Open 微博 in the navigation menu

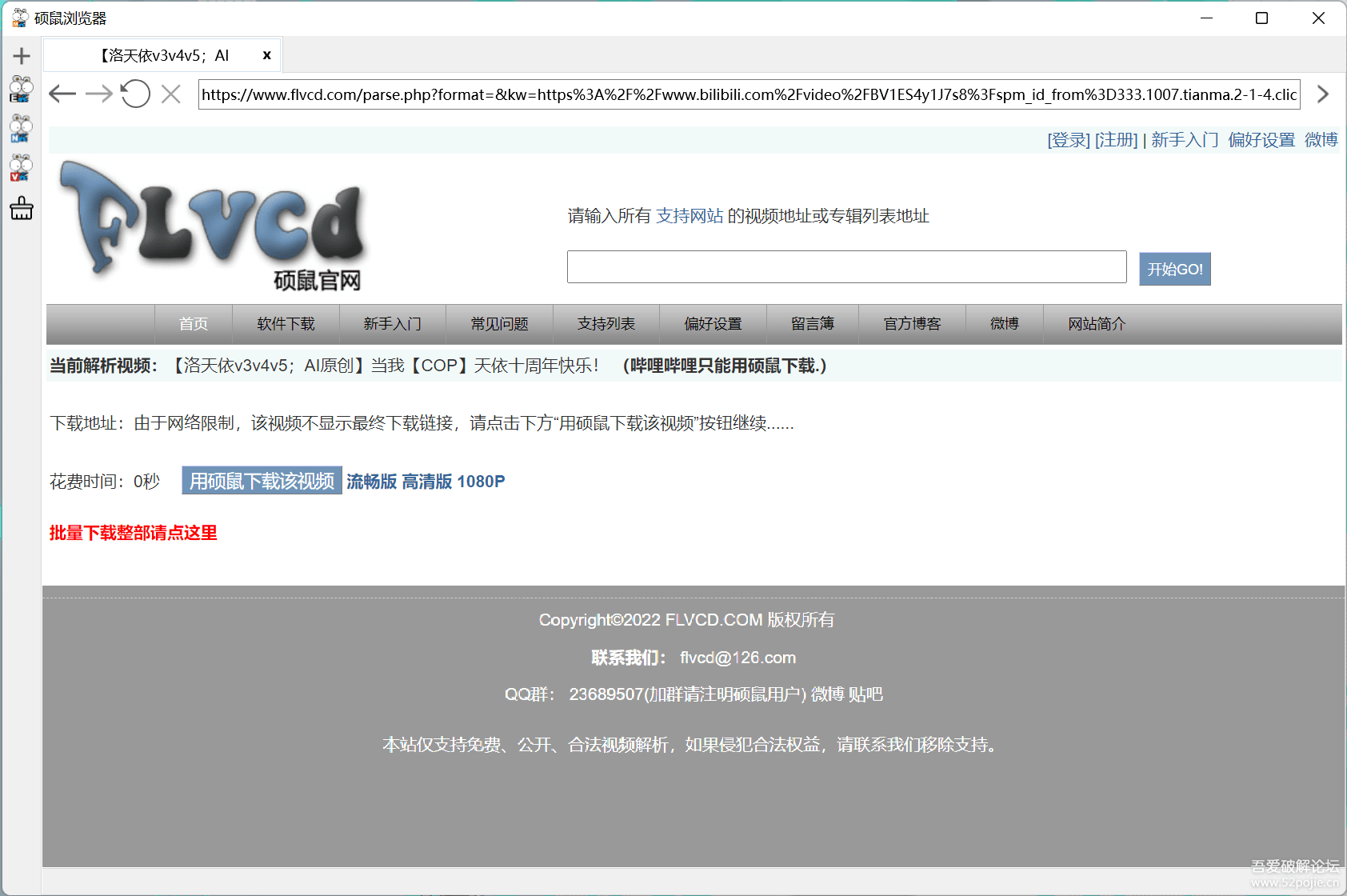[1005, 324]
